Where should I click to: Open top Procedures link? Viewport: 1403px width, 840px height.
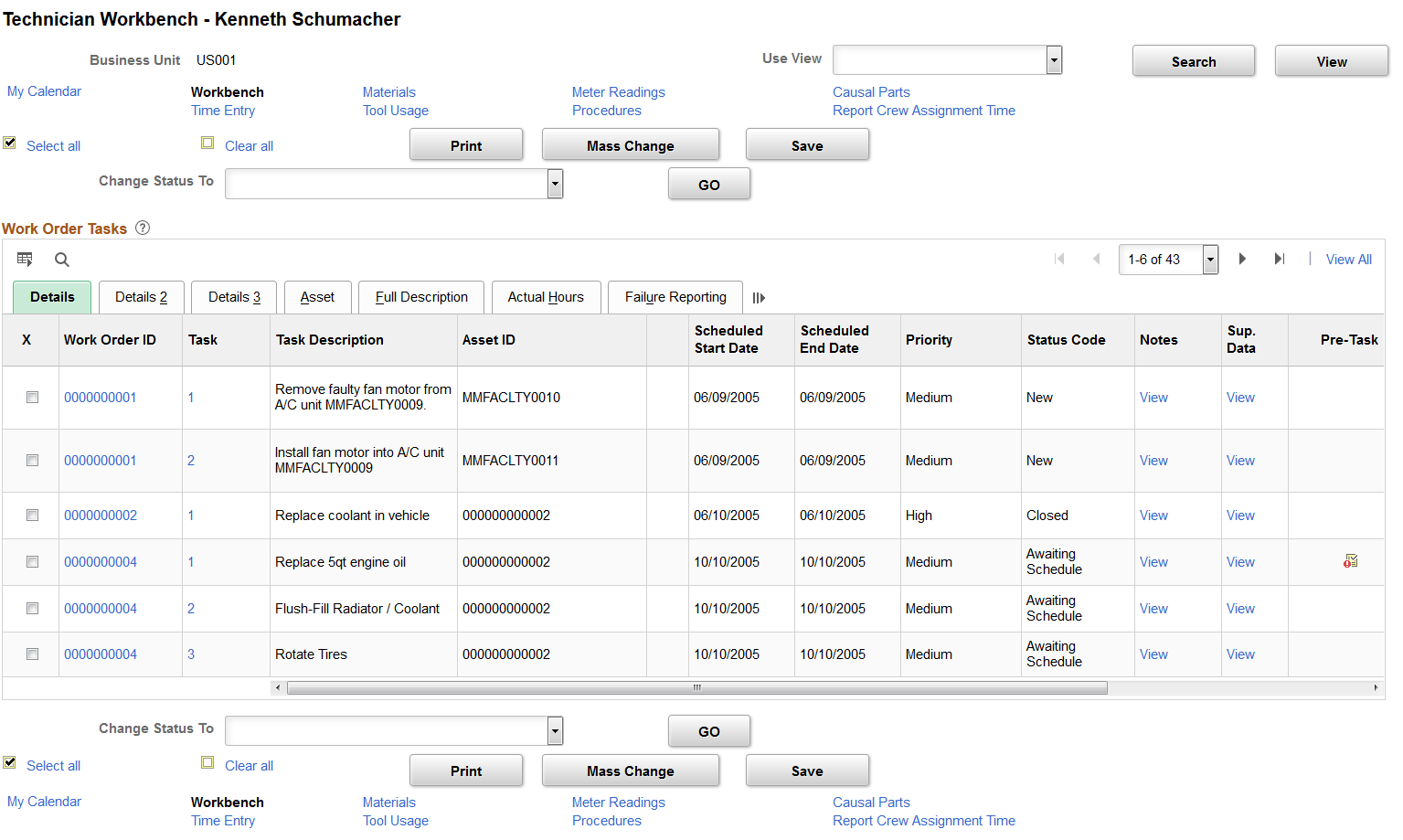(607, 111)
